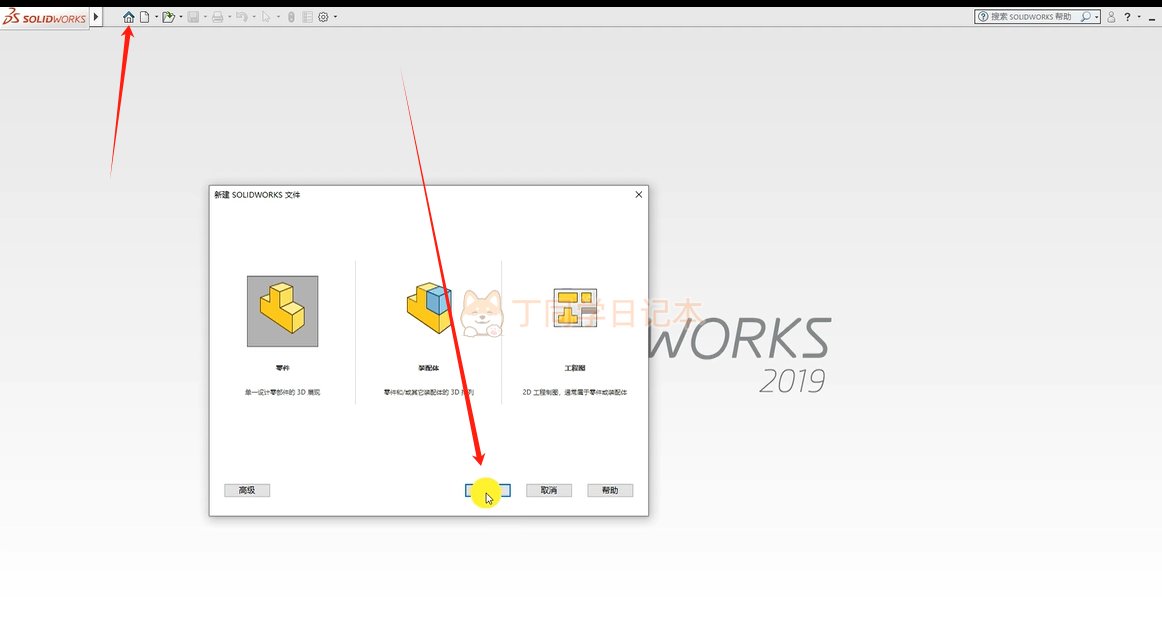This screenshot has width=1162, height=644.
Task: Click the Advanced (高级) button
Action: tap(247, 490)
